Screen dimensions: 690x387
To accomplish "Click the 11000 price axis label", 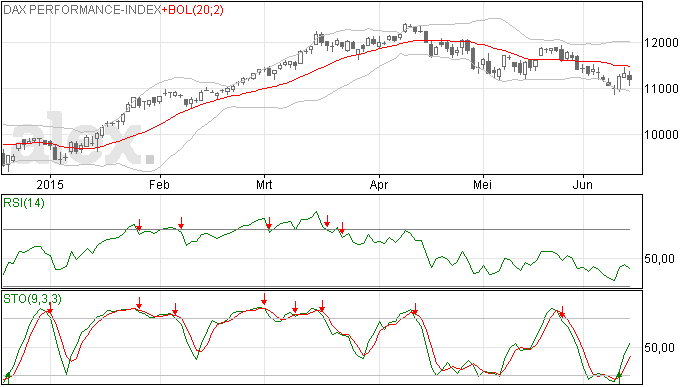I will coord(661,88).
